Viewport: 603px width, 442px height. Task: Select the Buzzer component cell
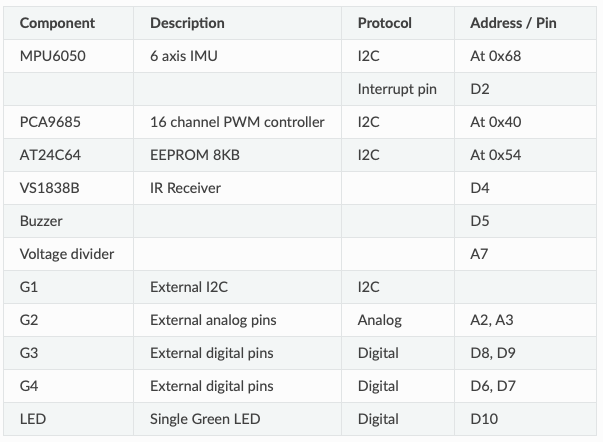click(x=41, y=221)
